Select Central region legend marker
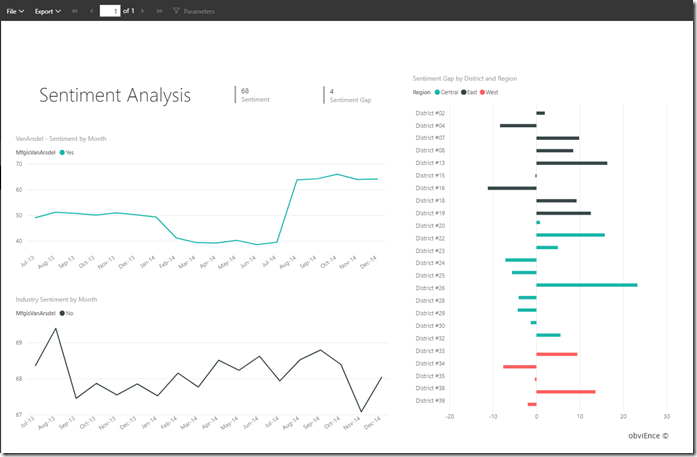This screenshot has width=697, height=457. 439,92
